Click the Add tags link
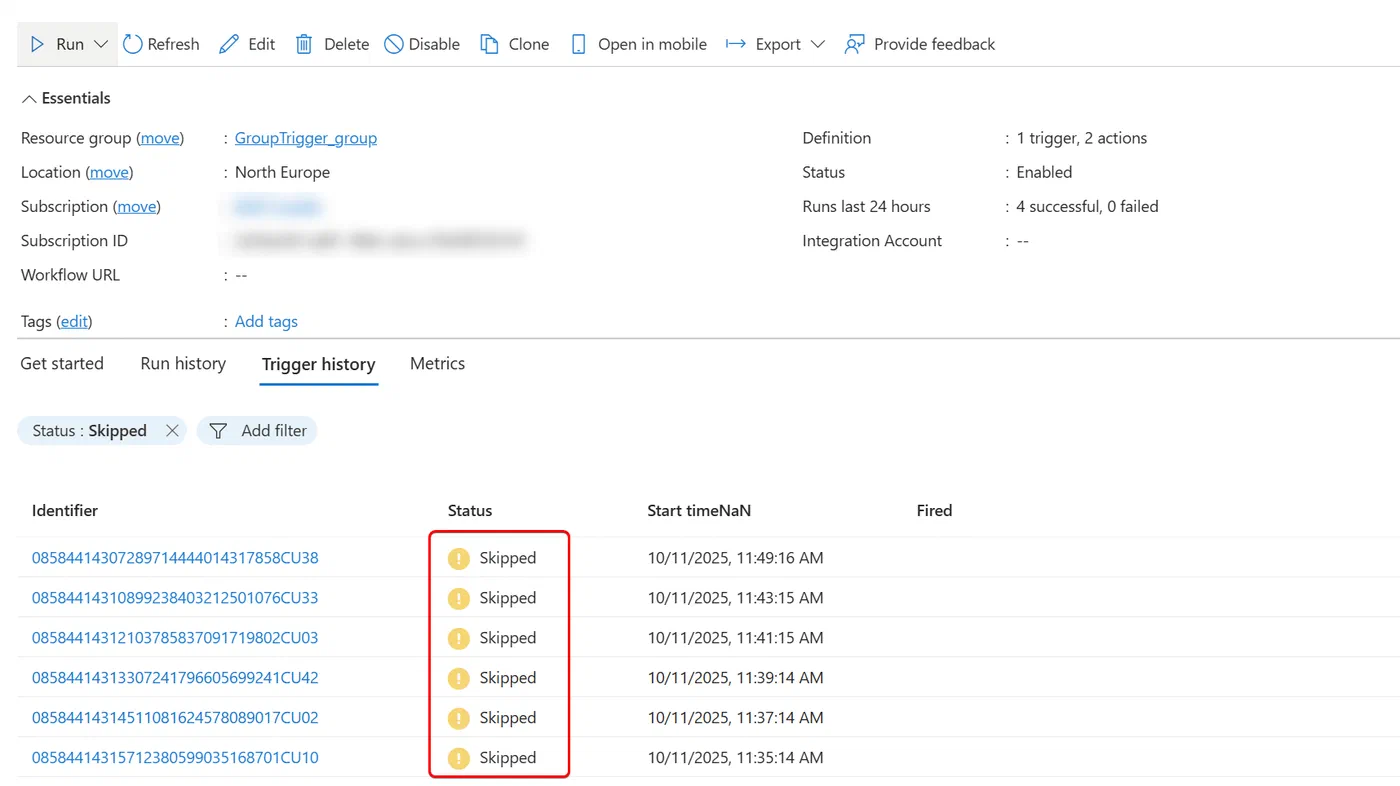Viewport: 1400px width, 786px height. (x=266, y=321)
